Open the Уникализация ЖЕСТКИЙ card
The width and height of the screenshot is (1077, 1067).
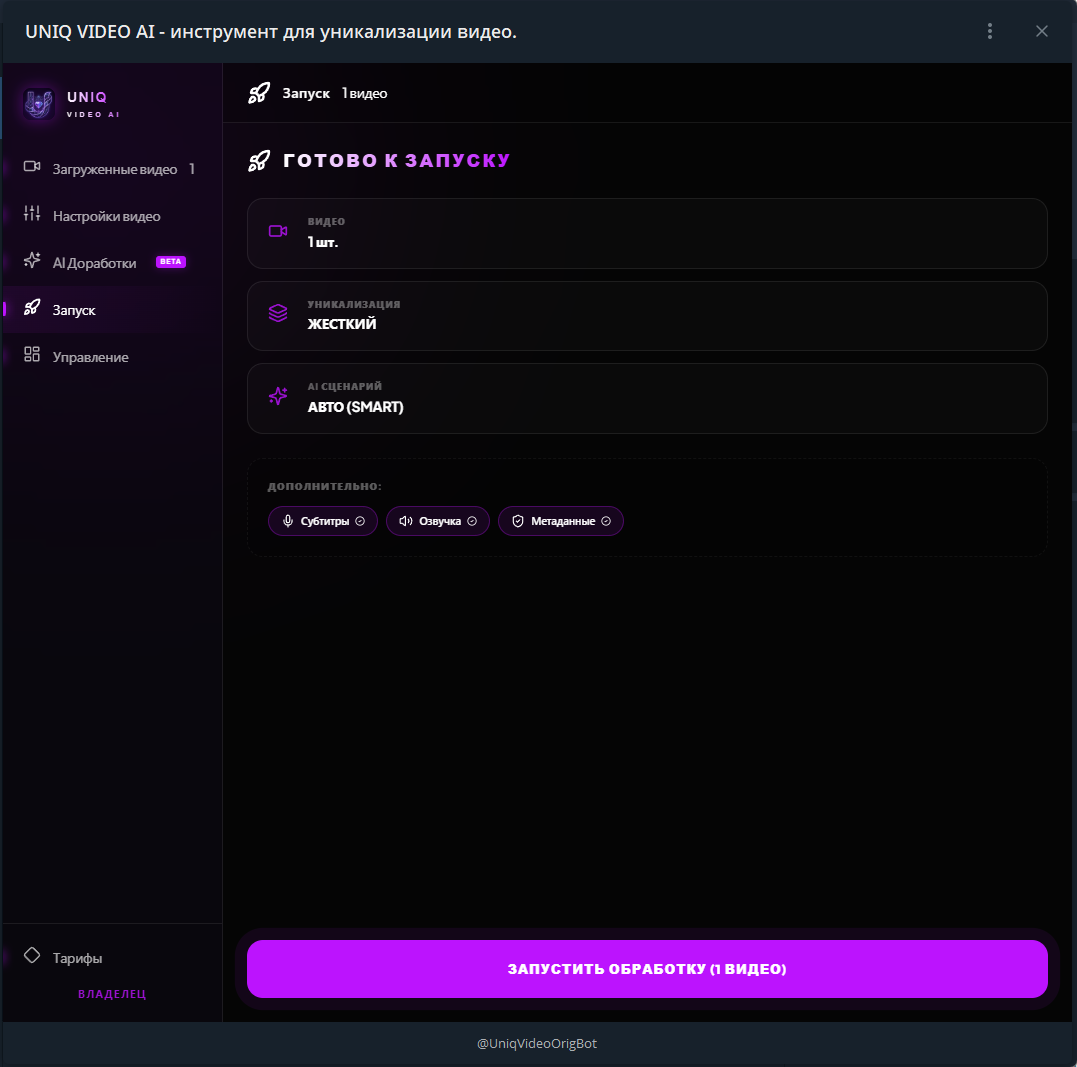tap(646, 315)
